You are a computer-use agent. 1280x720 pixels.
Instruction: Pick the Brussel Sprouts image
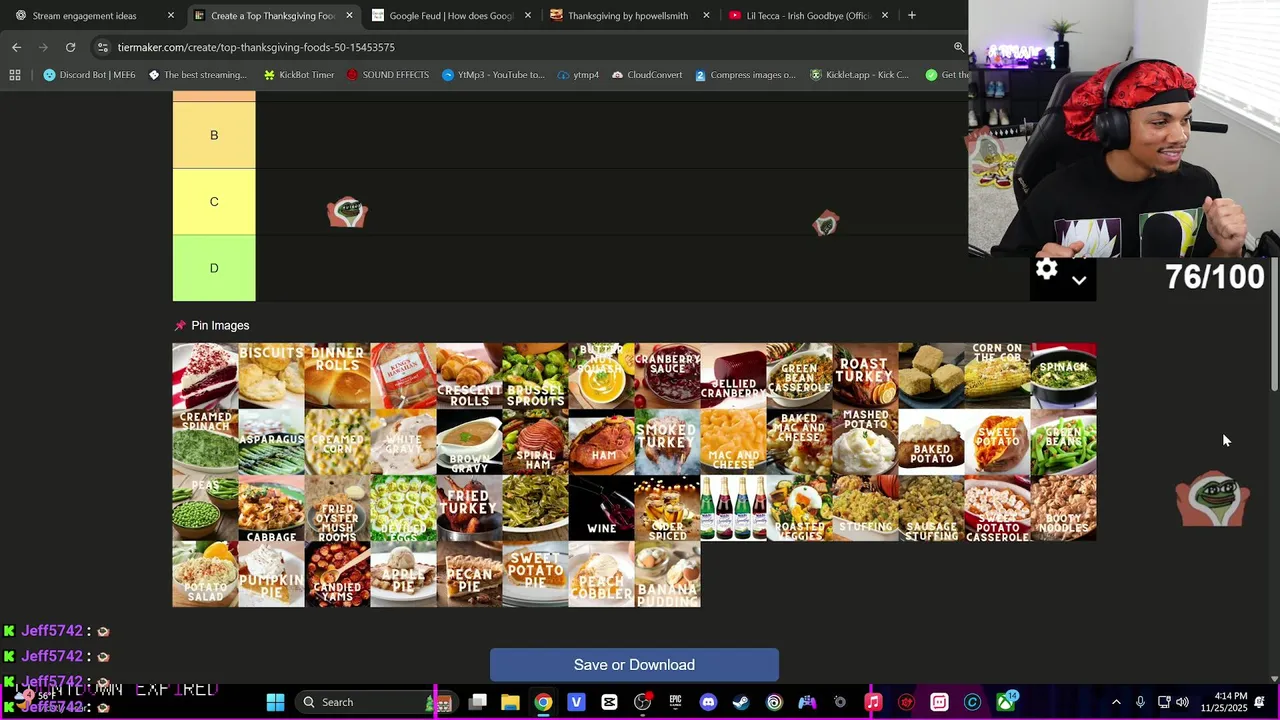coord(535,376)
